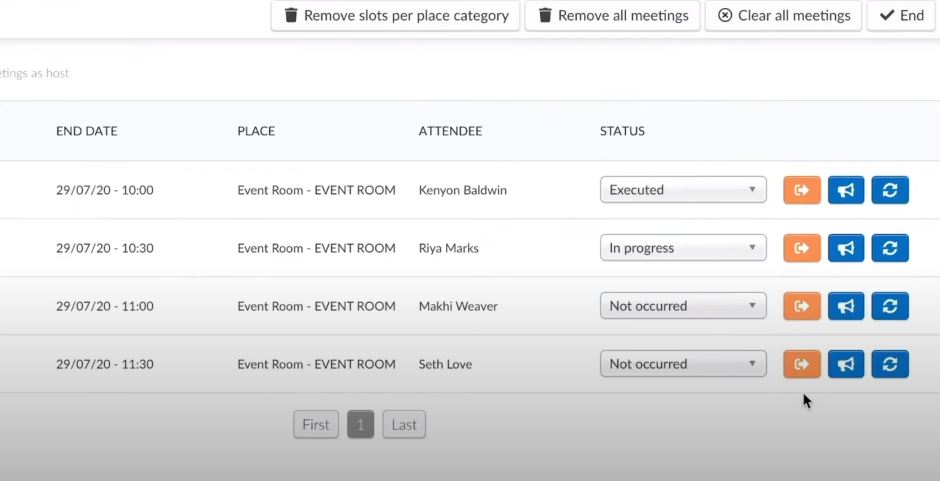The height and width of the screenshot is (481, 940).
Task: Click refresh icon in Kenyon Baldwin row
Action: click(x=890, y=190)
